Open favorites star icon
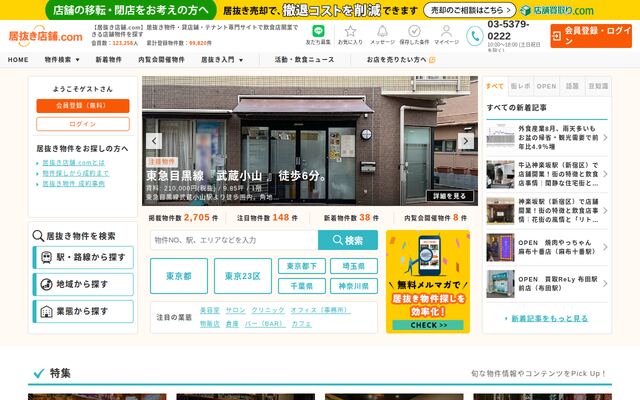 point(350,31)
